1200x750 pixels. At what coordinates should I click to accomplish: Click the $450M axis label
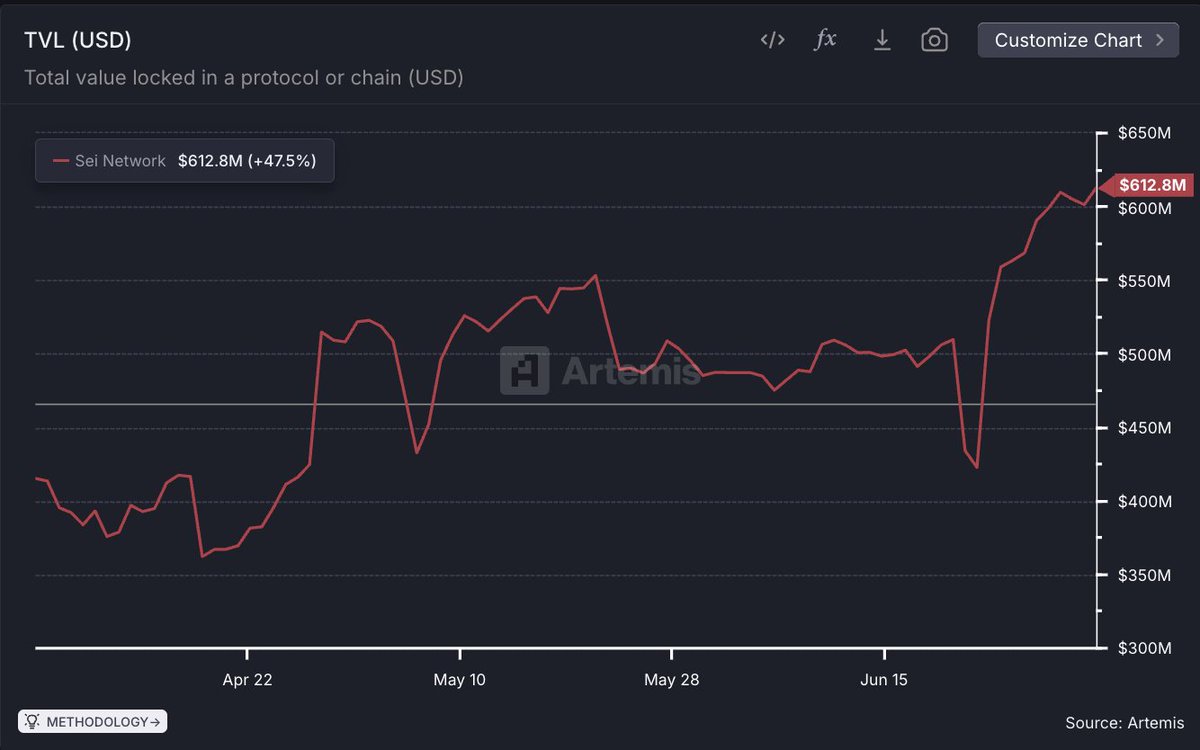[x=1145, y=428]
